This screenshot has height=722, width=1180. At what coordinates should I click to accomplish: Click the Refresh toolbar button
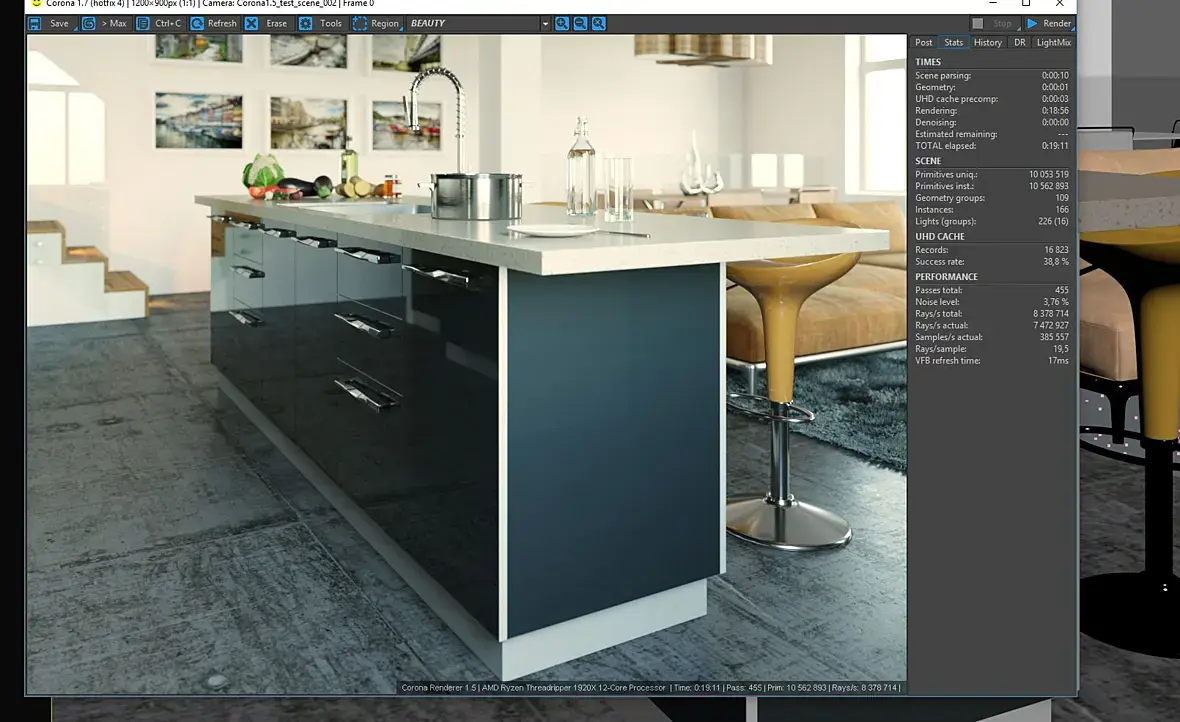[214, 23]
